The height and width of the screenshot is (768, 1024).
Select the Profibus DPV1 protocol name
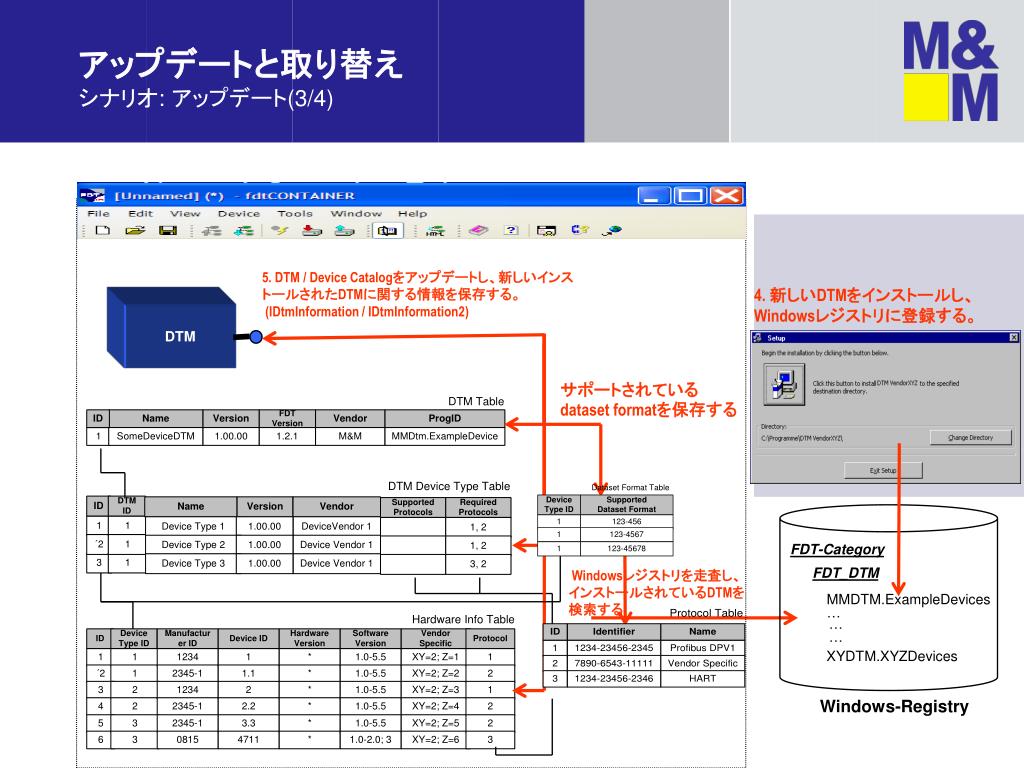click(x=703, y=648)
